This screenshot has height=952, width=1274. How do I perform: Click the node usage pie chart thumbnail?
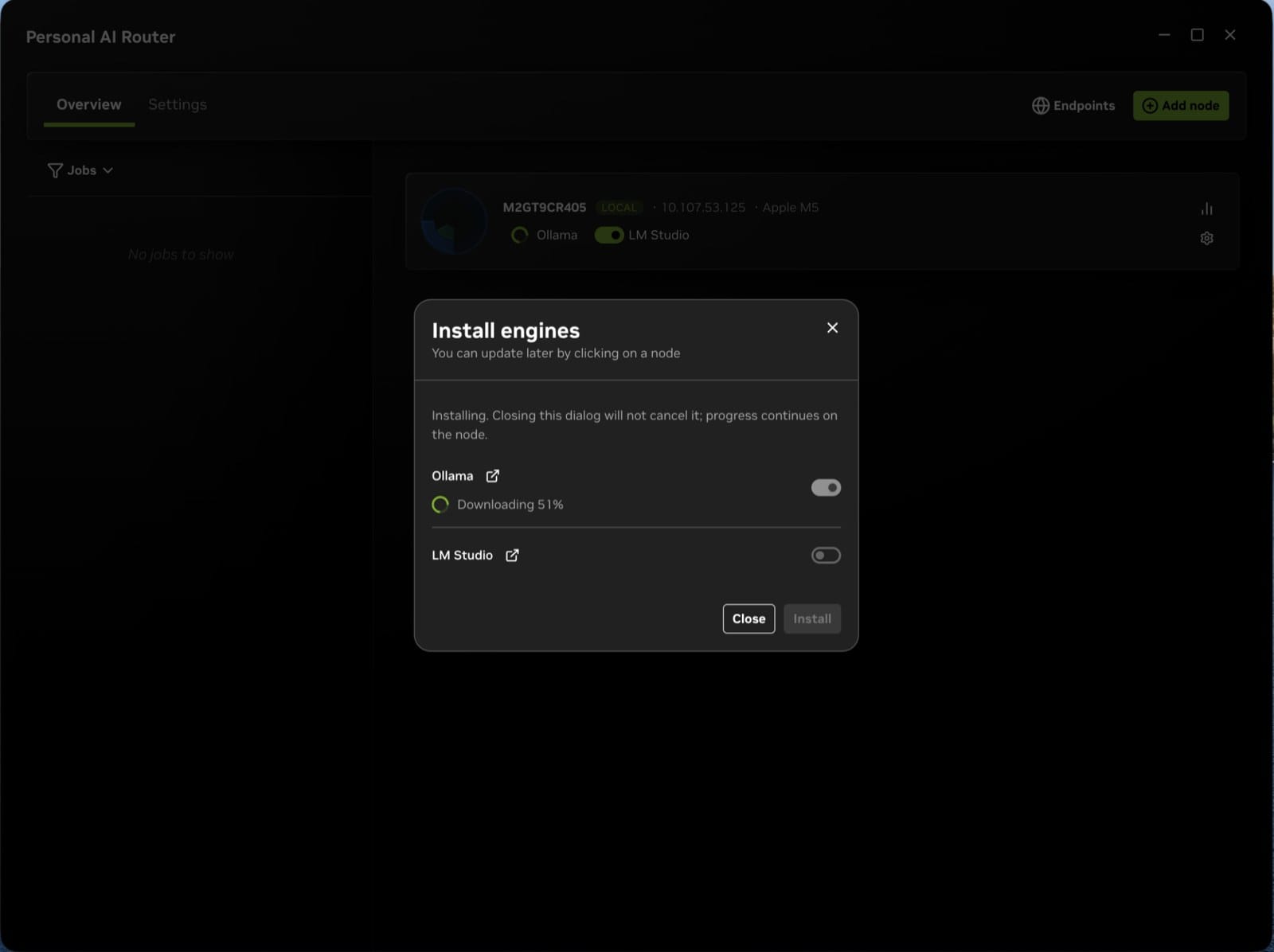[454, 220]
